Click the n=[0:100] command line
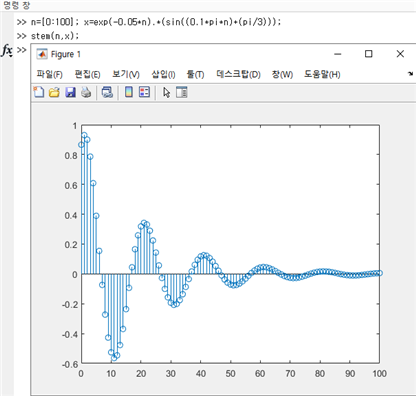This screenshot has height=396, width=420. pyautogui.click(x=156, y=22)
